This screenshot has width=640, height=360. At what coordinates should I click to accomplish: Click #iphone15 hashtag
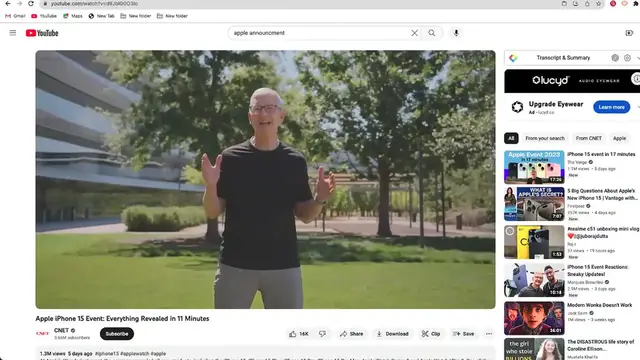pos(107,353)
